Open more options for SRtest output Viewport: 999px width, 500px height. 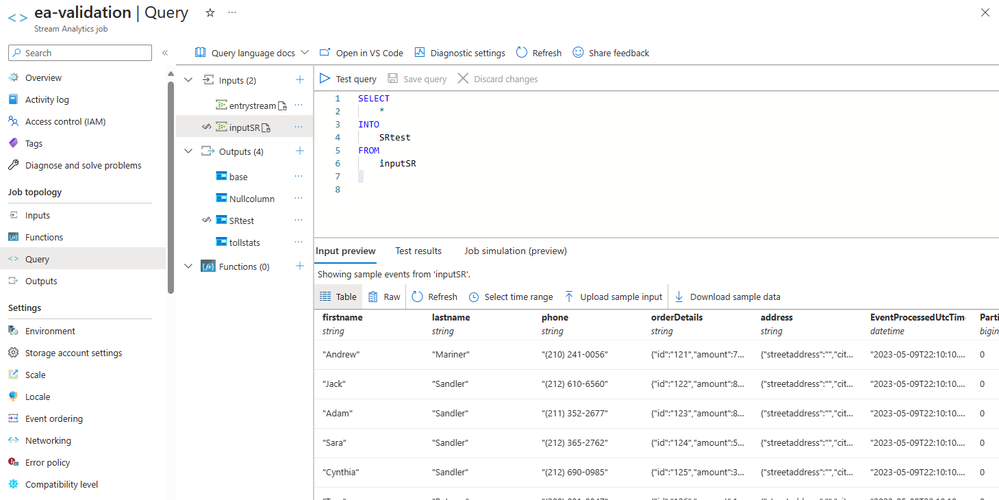click(x=298, y=220)
